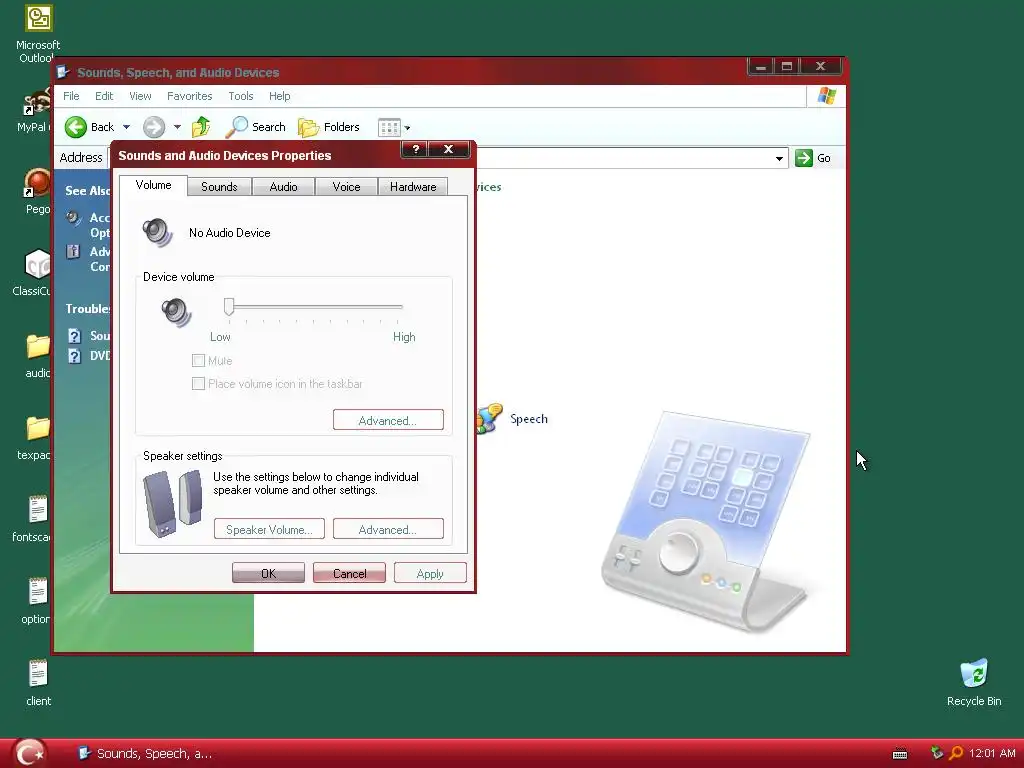Click the Windows flag logo in Explorer

point(827,96)
